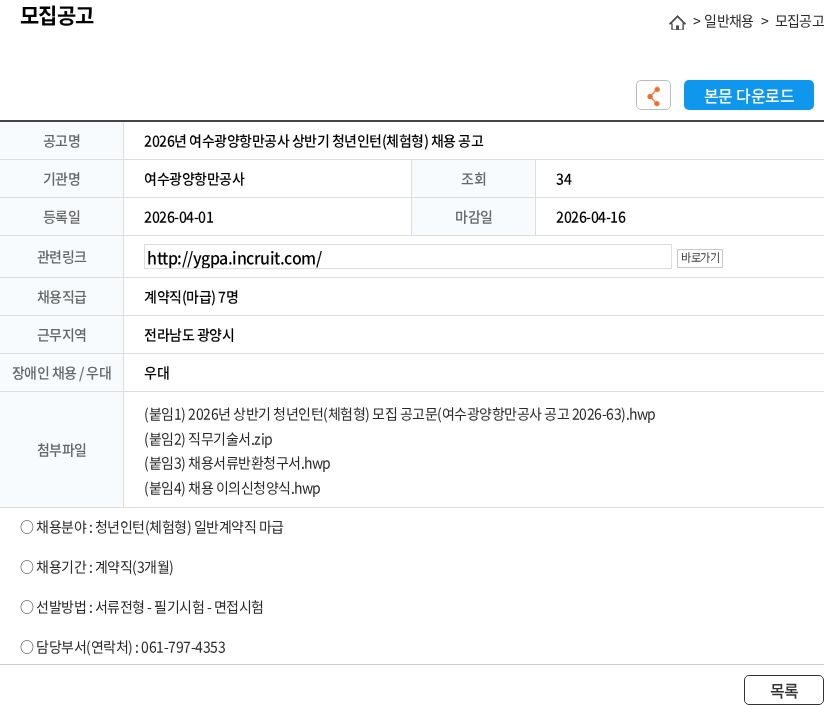This screenshot has height=705, width=824.
Task: Click the 기관명 label cell
Action: click(x=61, y=179)
